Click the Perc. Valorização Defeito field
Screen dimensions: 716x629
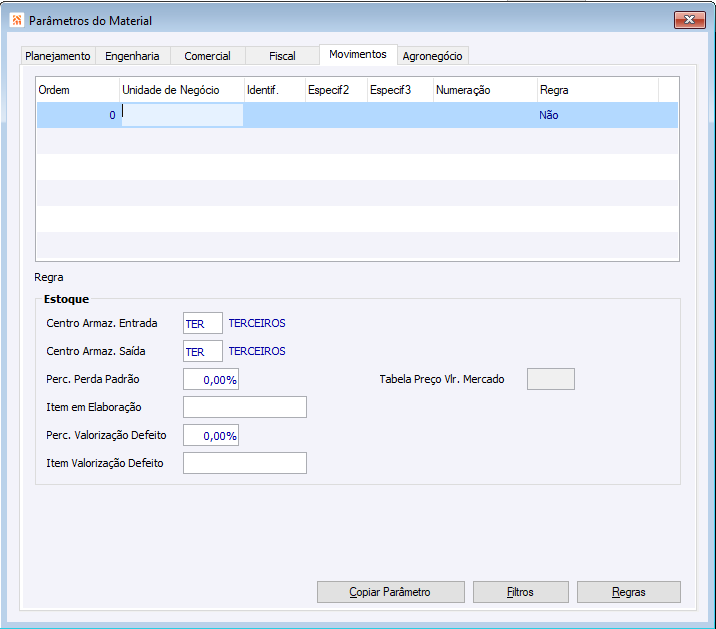click(x=211, y=435)
